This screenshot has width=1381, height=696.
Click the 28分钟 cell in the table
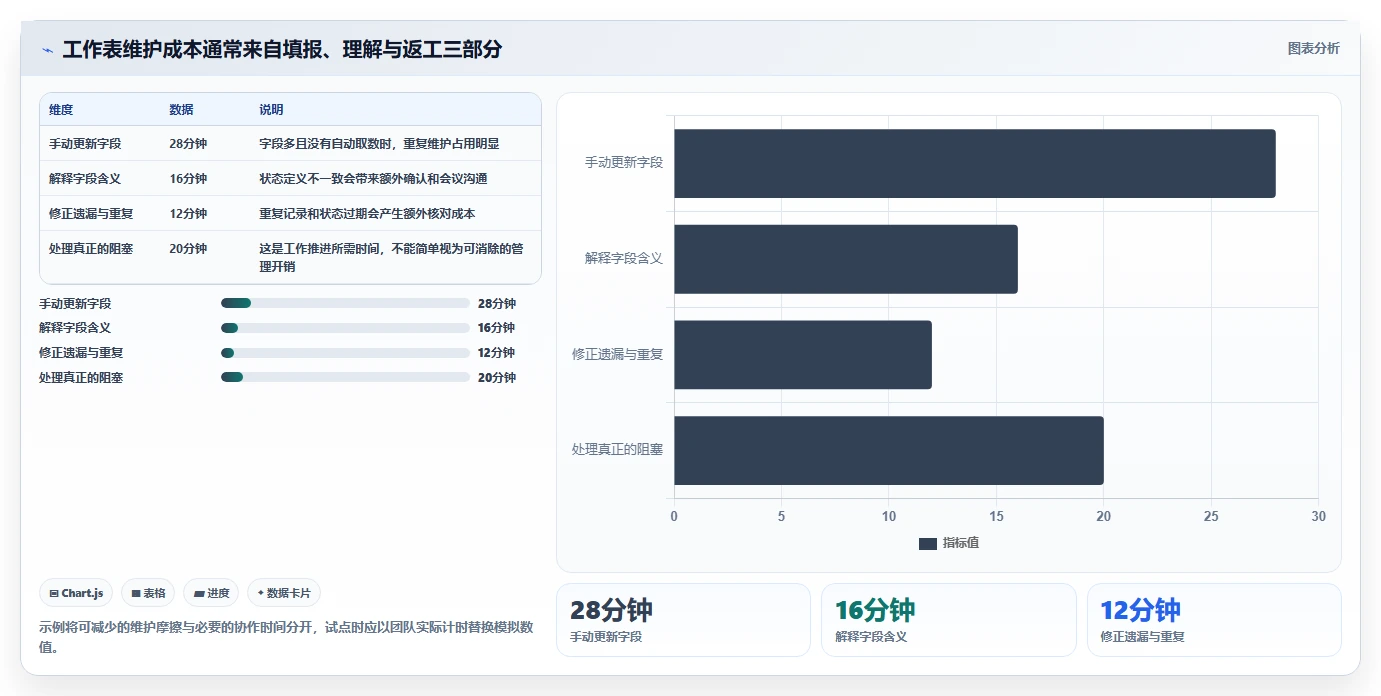point(188,144)
